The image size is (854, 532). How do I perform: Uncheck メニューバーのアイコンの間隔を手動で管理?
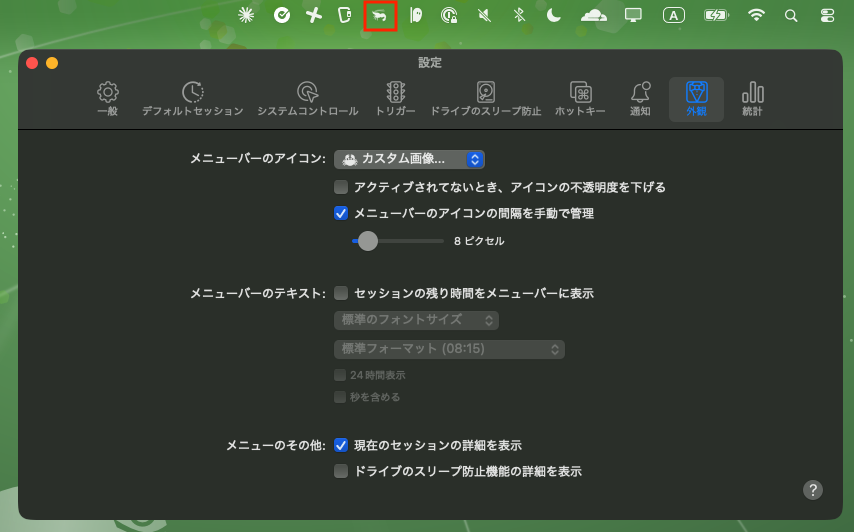[x=341, y=213]
